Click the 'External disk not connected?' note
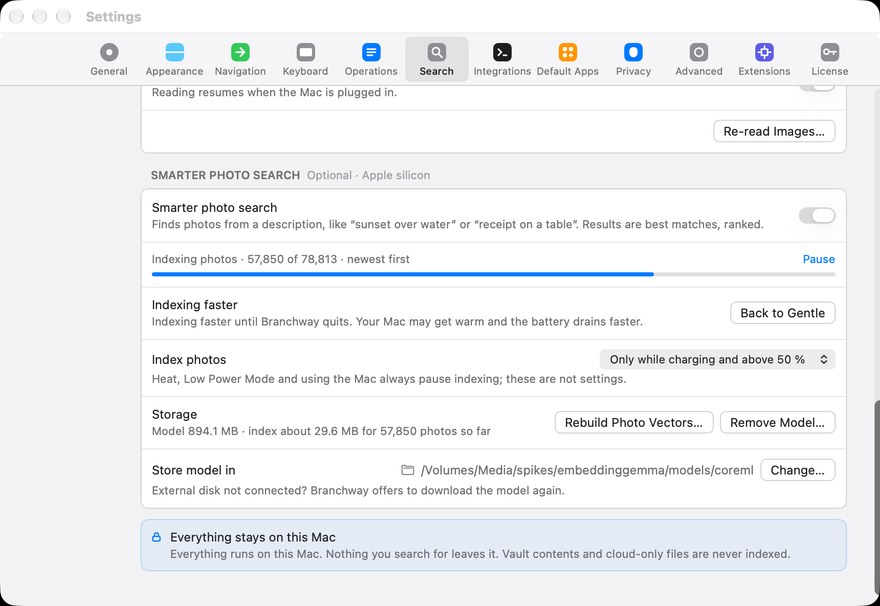 [358, 490]
